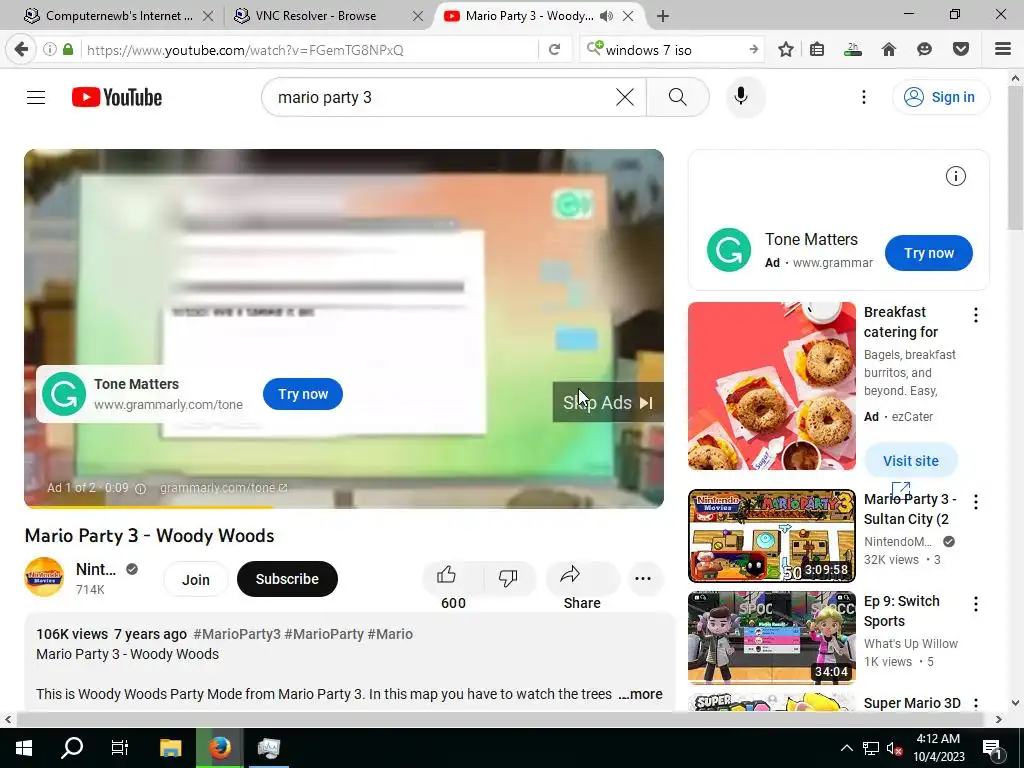Click the Firefox address bar URL
This screenshot has height=768, width=1024.
click(x=245, y=50)
